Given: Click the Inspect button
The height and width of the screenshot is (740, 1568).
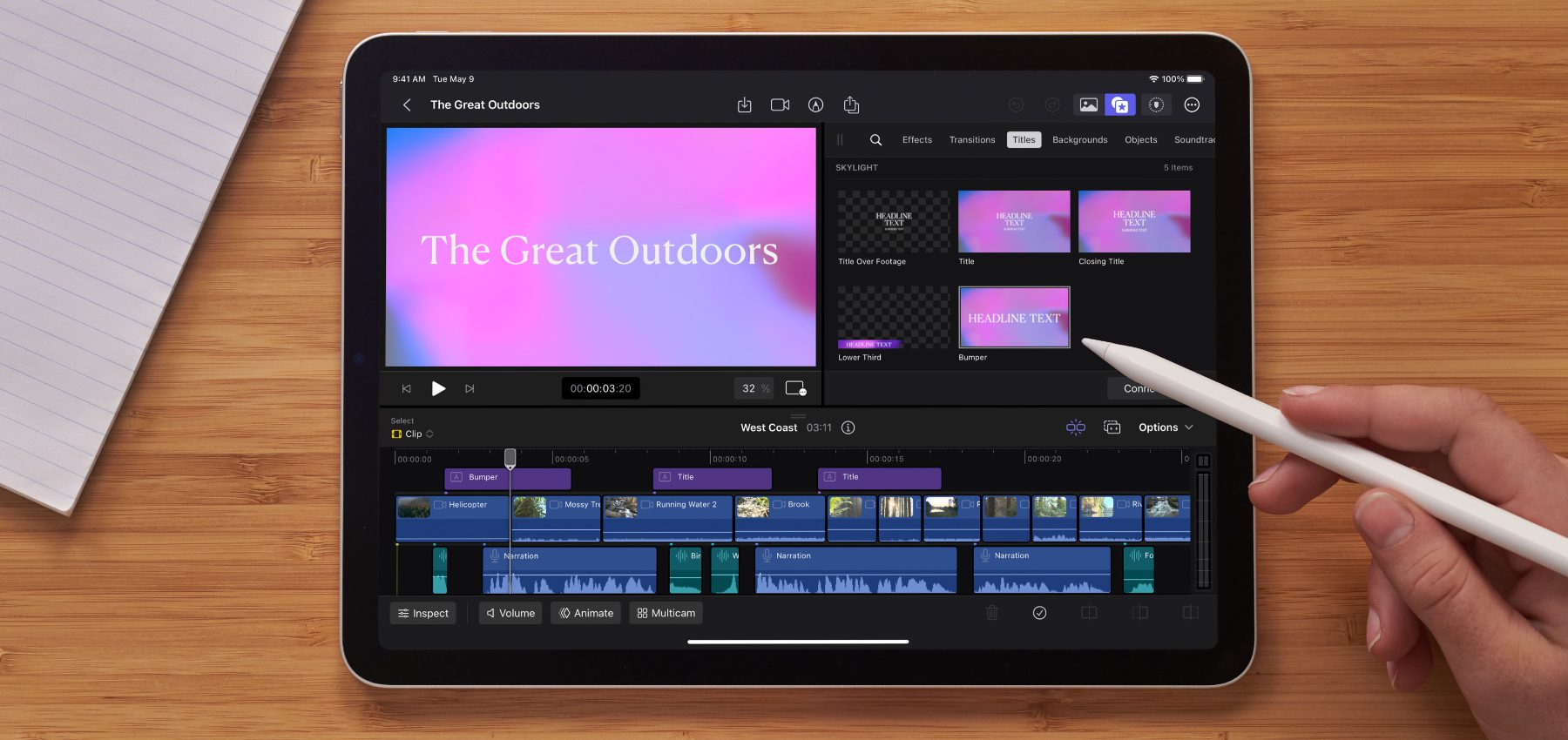Looking at the screenshot, I should point(423,614).
